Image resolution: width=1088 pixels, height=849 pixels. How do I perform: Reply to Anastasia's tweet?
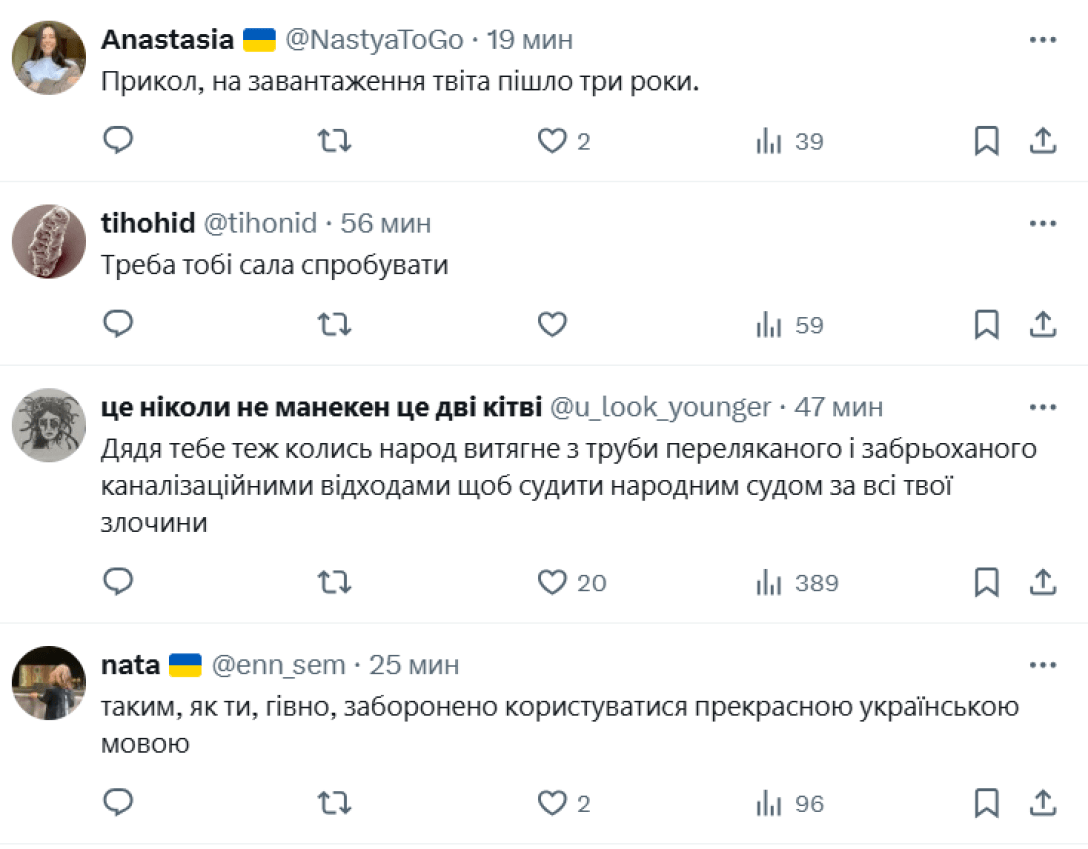(118, 141)
